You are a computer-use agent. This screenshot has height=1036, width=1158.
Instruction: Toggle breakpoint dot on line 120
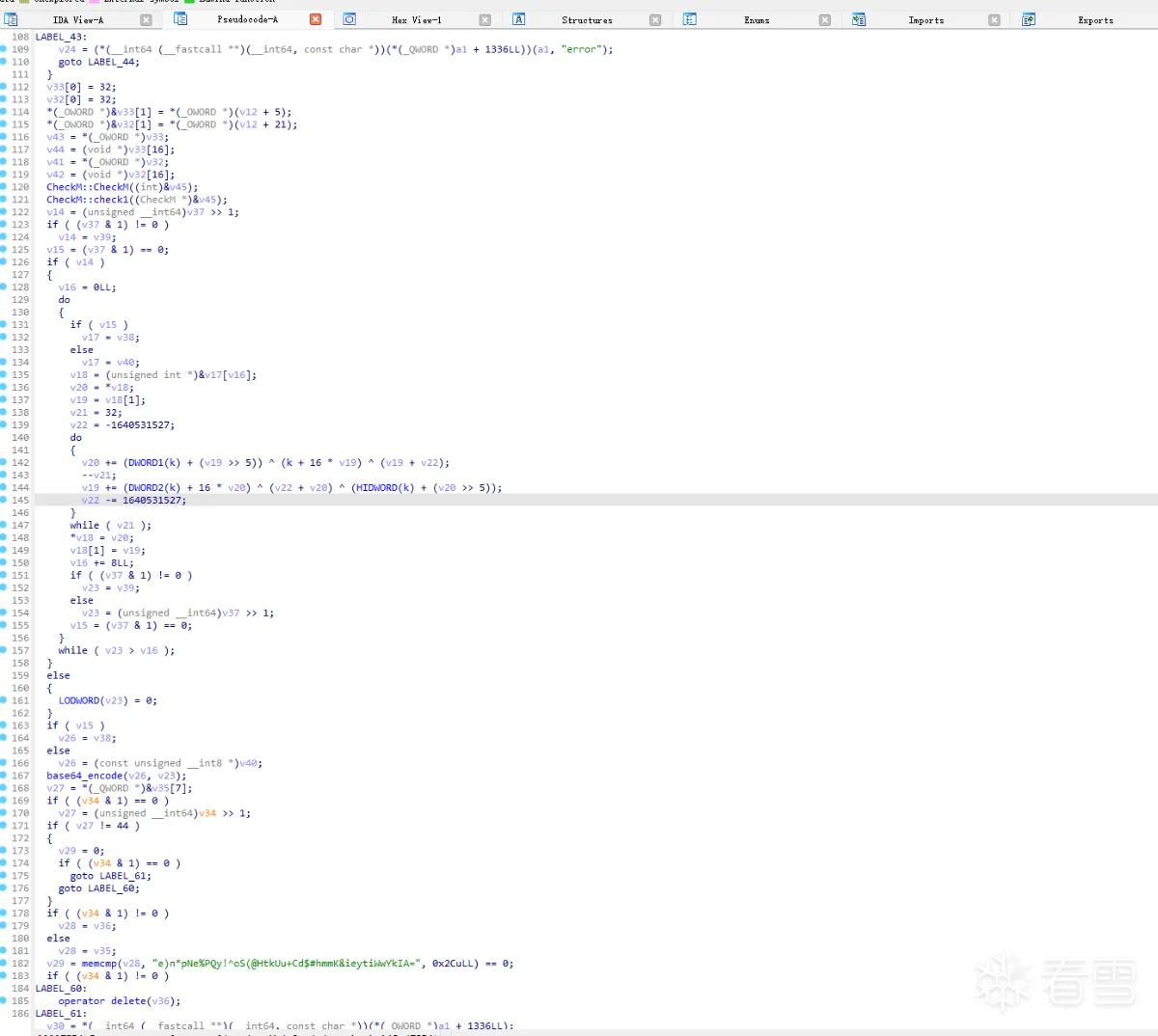[4, 187]
